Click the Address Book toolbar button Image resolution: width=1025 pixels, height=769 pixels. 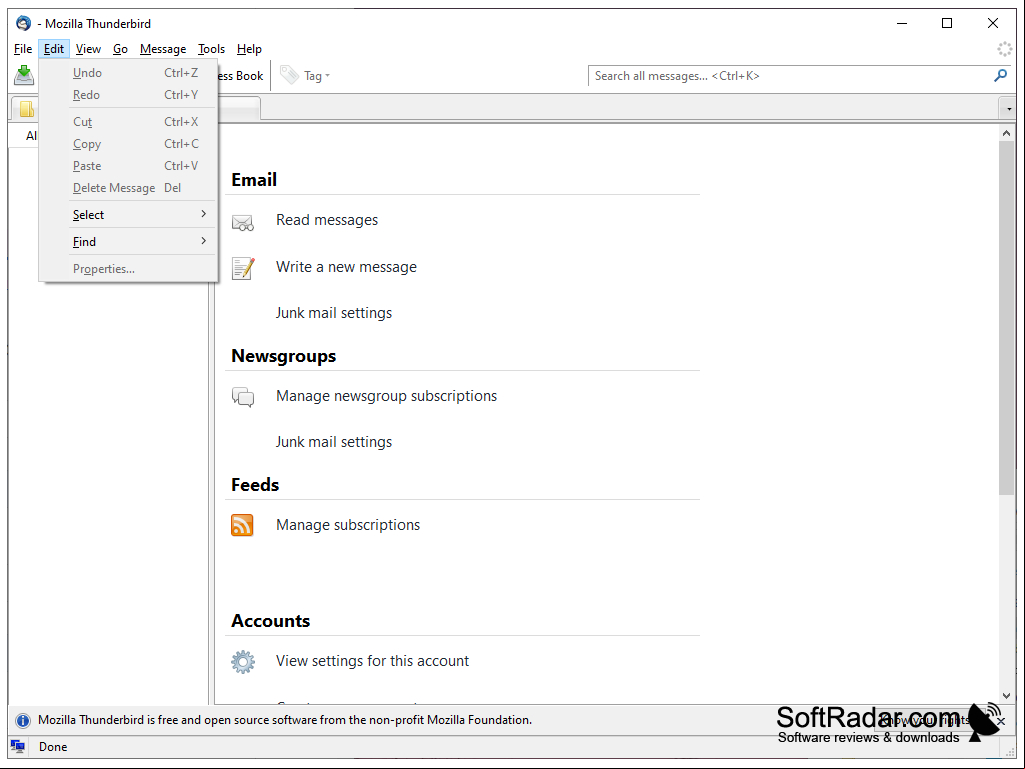241,76
